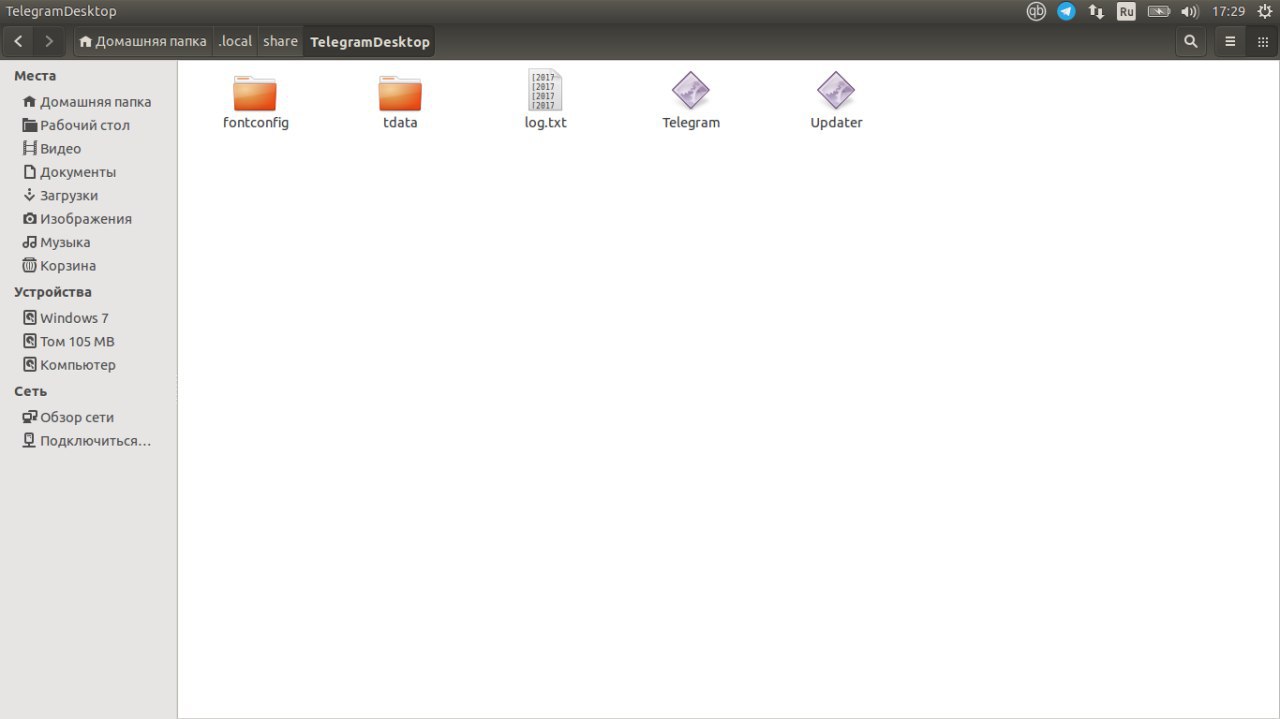Open Музыка in the sidebar
The image size is (1280, 719).
[88, 243]
